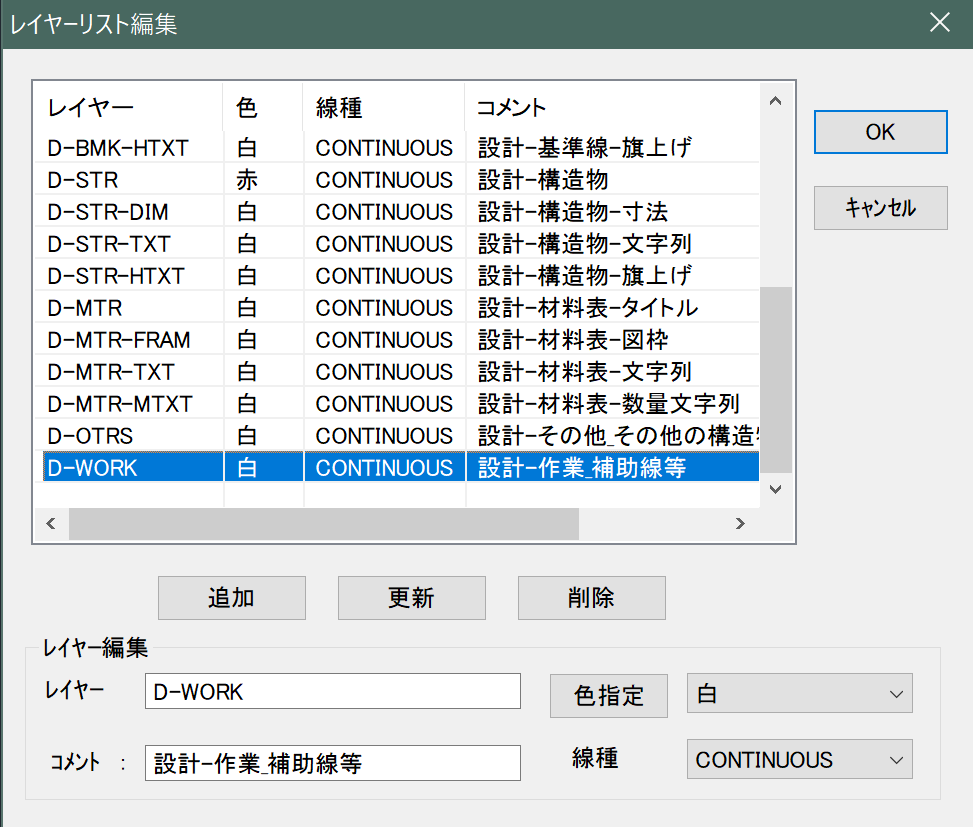Select the D-MTR-MTXT layer row
The width and height of the screenshot is (973, 827).
pos(397,404)
